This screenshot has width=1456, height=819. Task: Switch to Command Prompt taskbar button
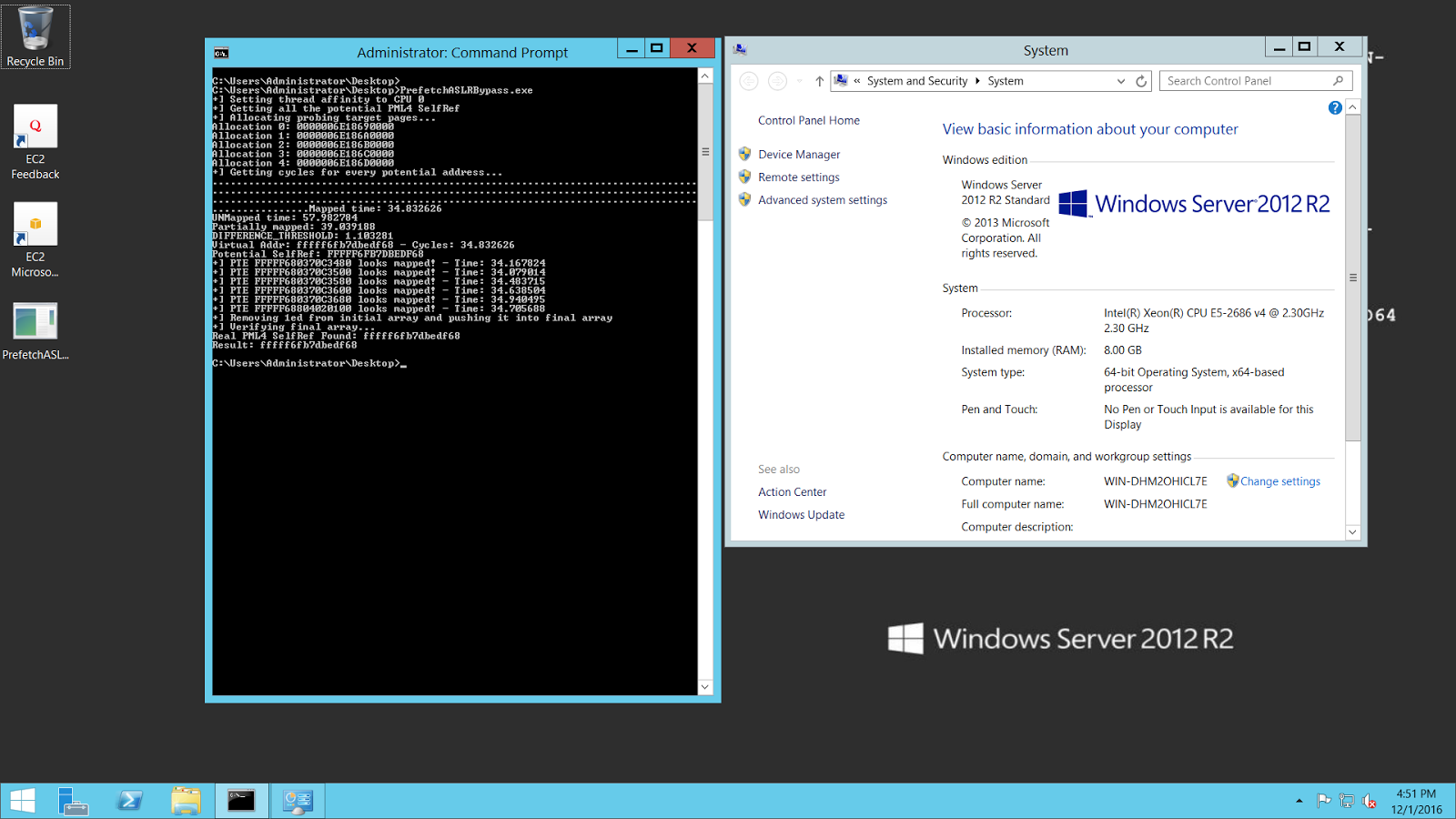(241, 801)
